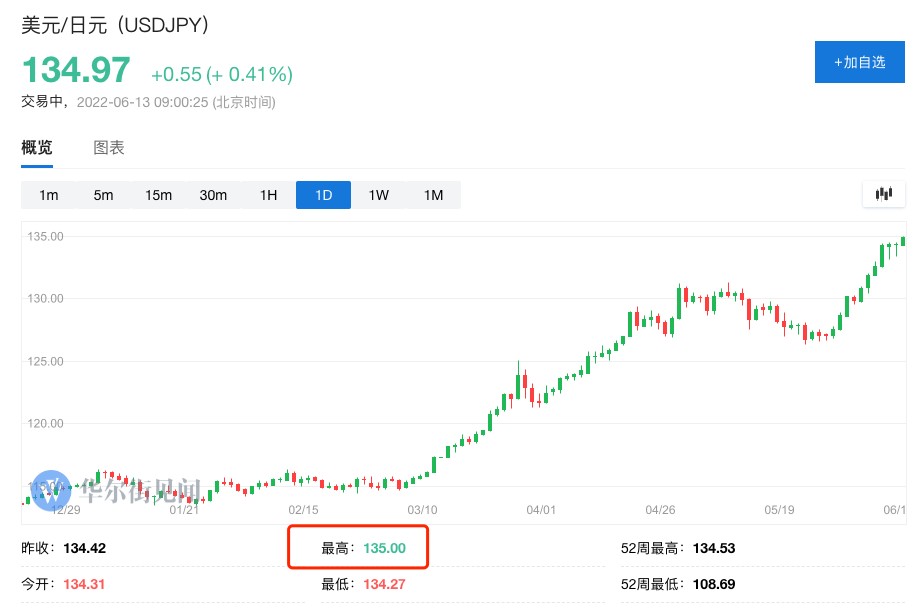The width and height of the screenshot is (920, 610).
Task: Open the 图表 chart tab
Action: tap(109, 148)
